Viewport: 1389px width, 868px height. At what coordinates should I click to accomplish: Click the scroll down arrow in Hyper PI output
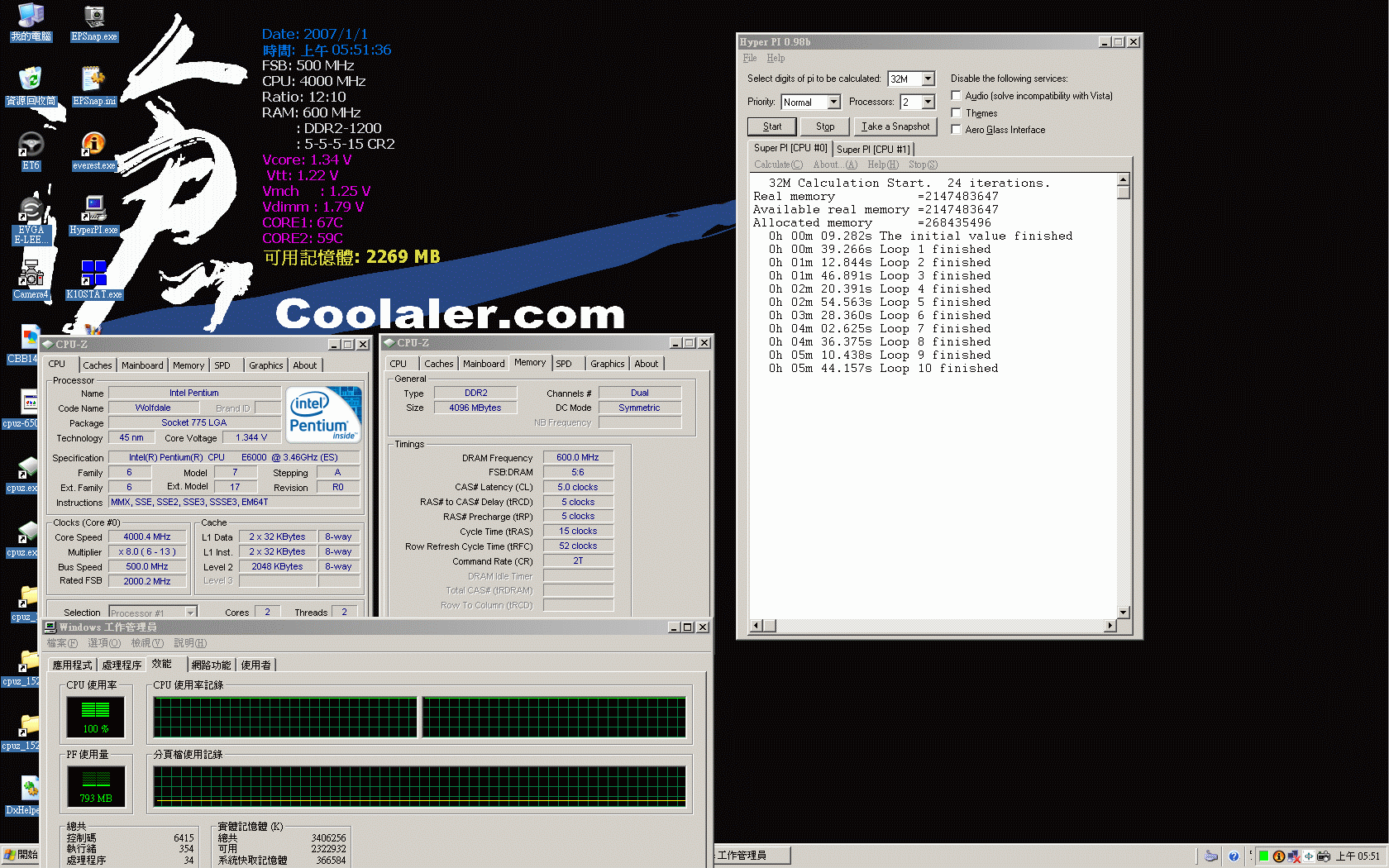click(1123, 613)
